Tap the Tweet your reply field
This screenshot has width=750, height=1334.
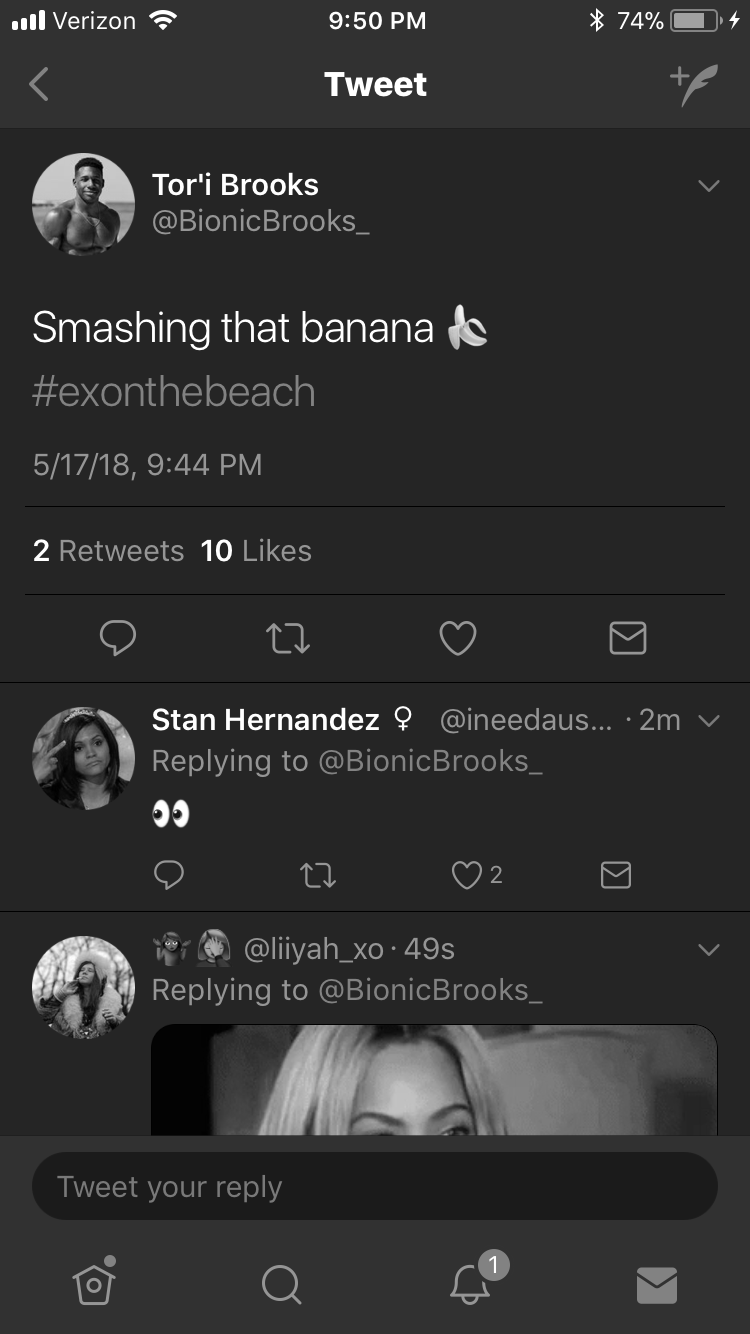pyautogui.click(x=375, y=1187)
